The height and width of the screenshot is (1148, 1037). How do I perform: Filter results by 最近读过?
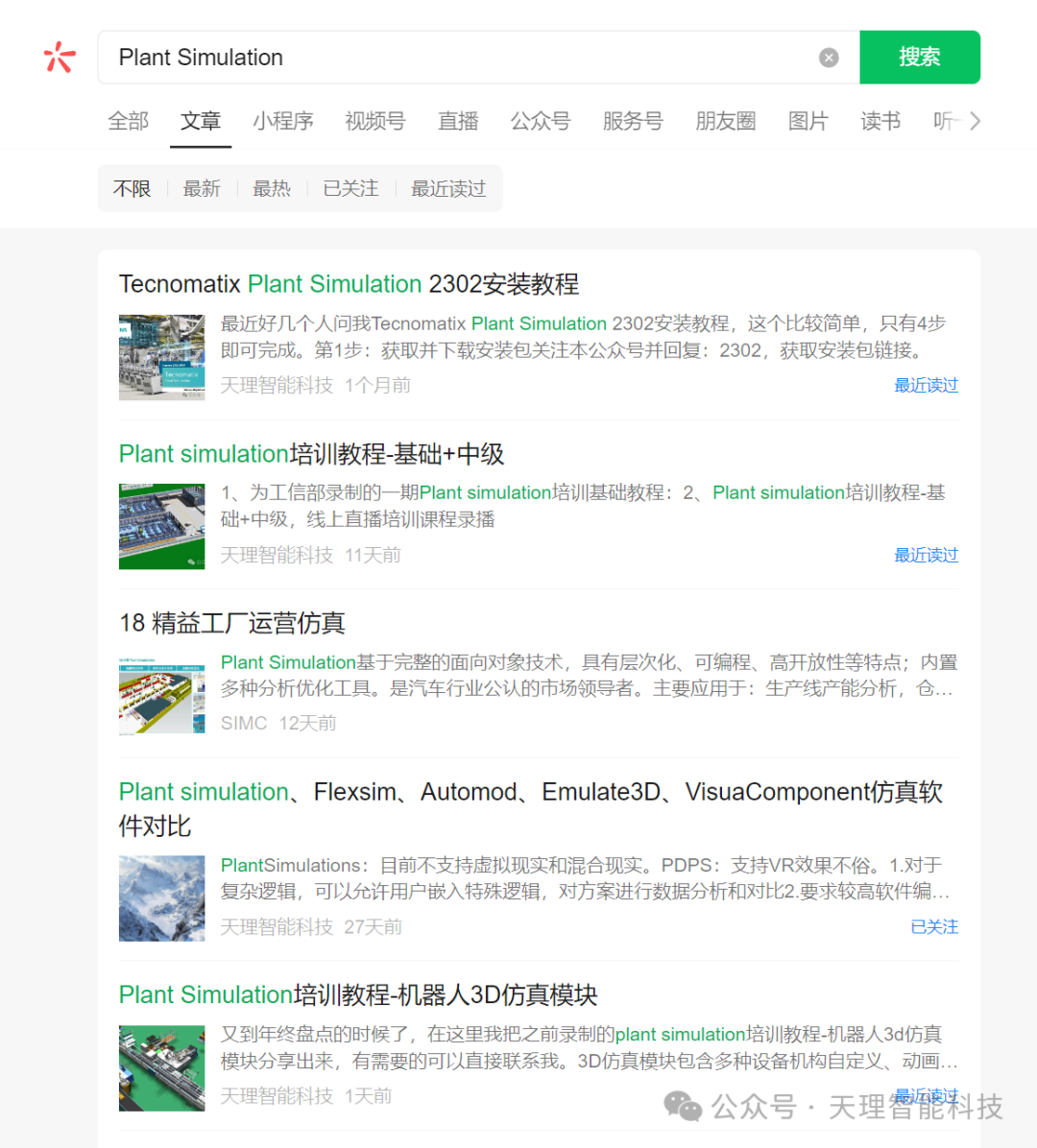coord(448,189)
